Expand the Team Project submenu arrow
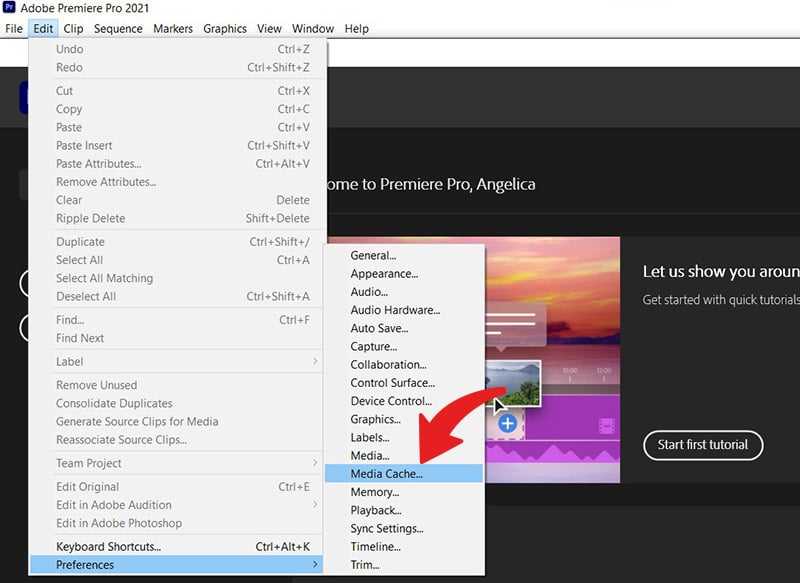 (315, 463)
